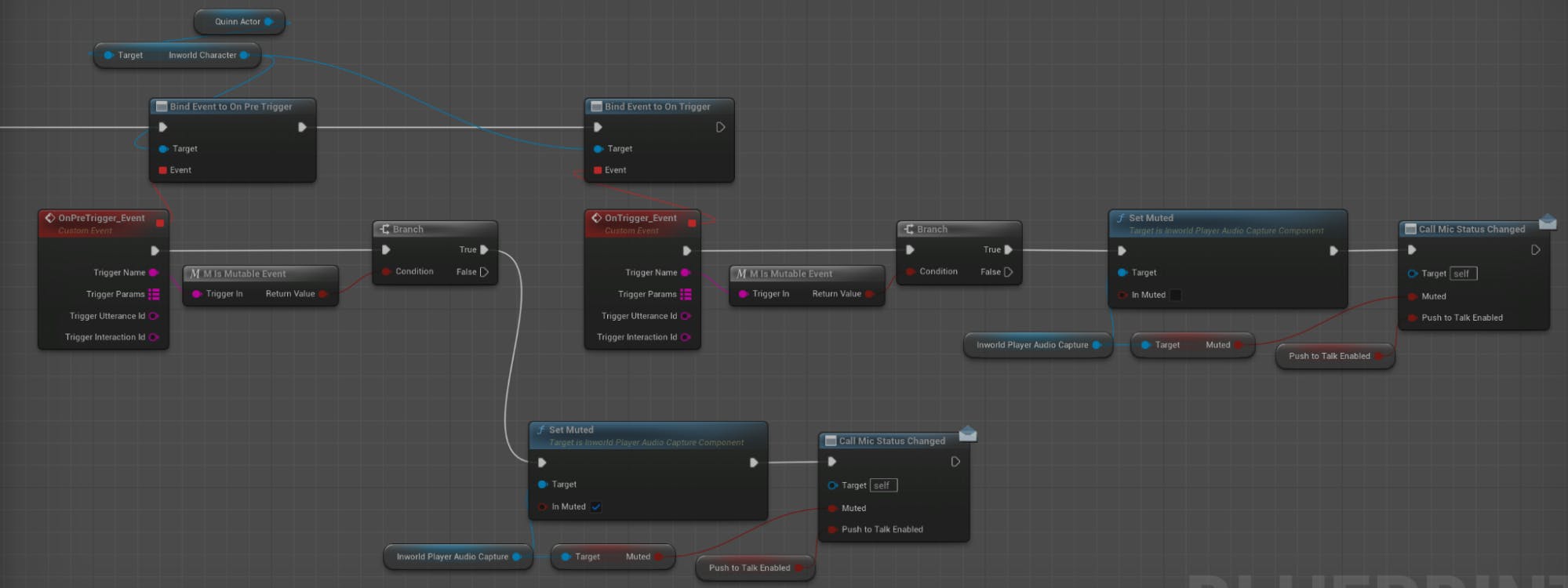Image resolution: width=1568 pixels, height=588 pixels.
Task: Uncheck the ticked In Muted checkbox
Action: tap(596, 507)
